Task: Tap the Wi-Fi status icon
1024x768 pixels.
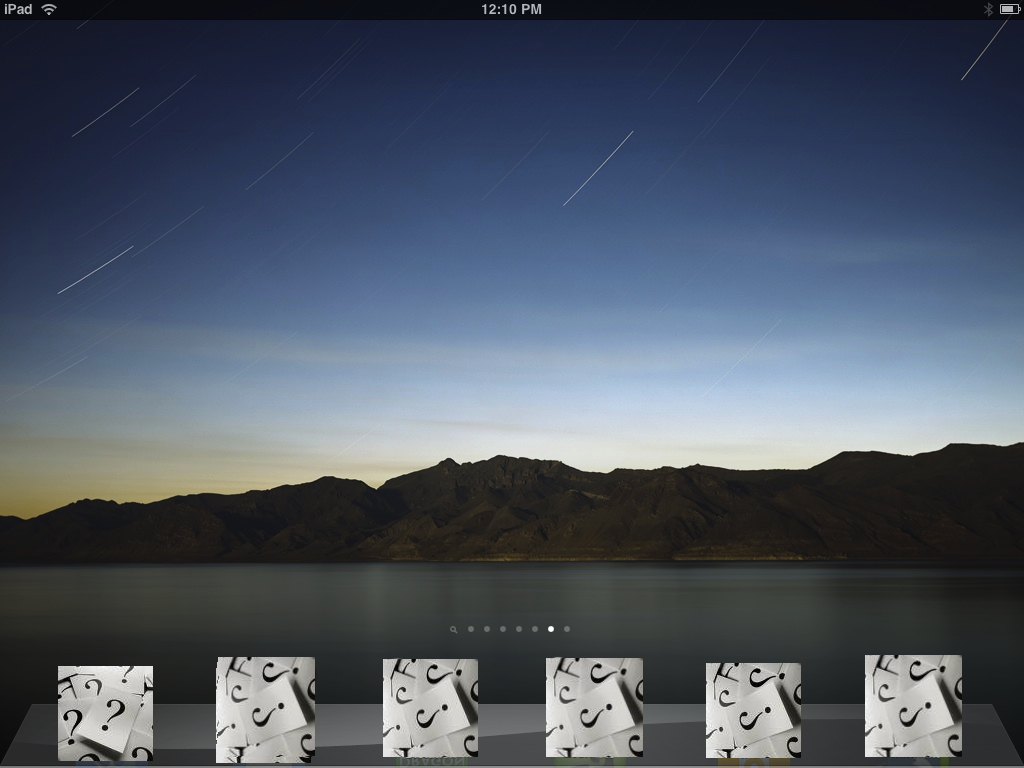Action: coord(49,9)
